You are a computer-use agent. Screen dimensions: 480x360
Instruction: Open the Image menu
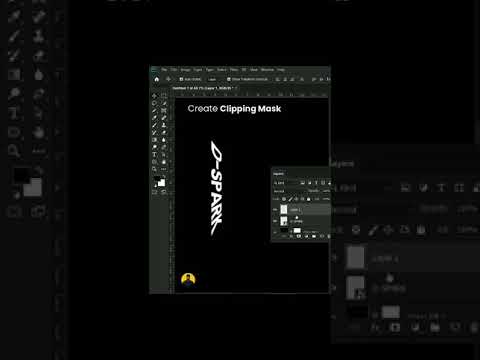click(x=186, y=70)
